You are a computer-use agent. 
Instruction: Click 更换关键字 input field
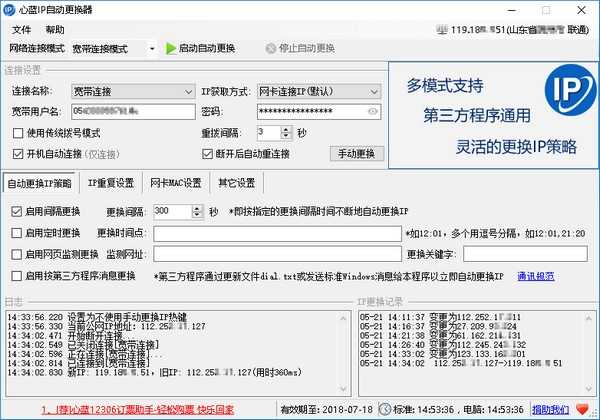[525, 254]
